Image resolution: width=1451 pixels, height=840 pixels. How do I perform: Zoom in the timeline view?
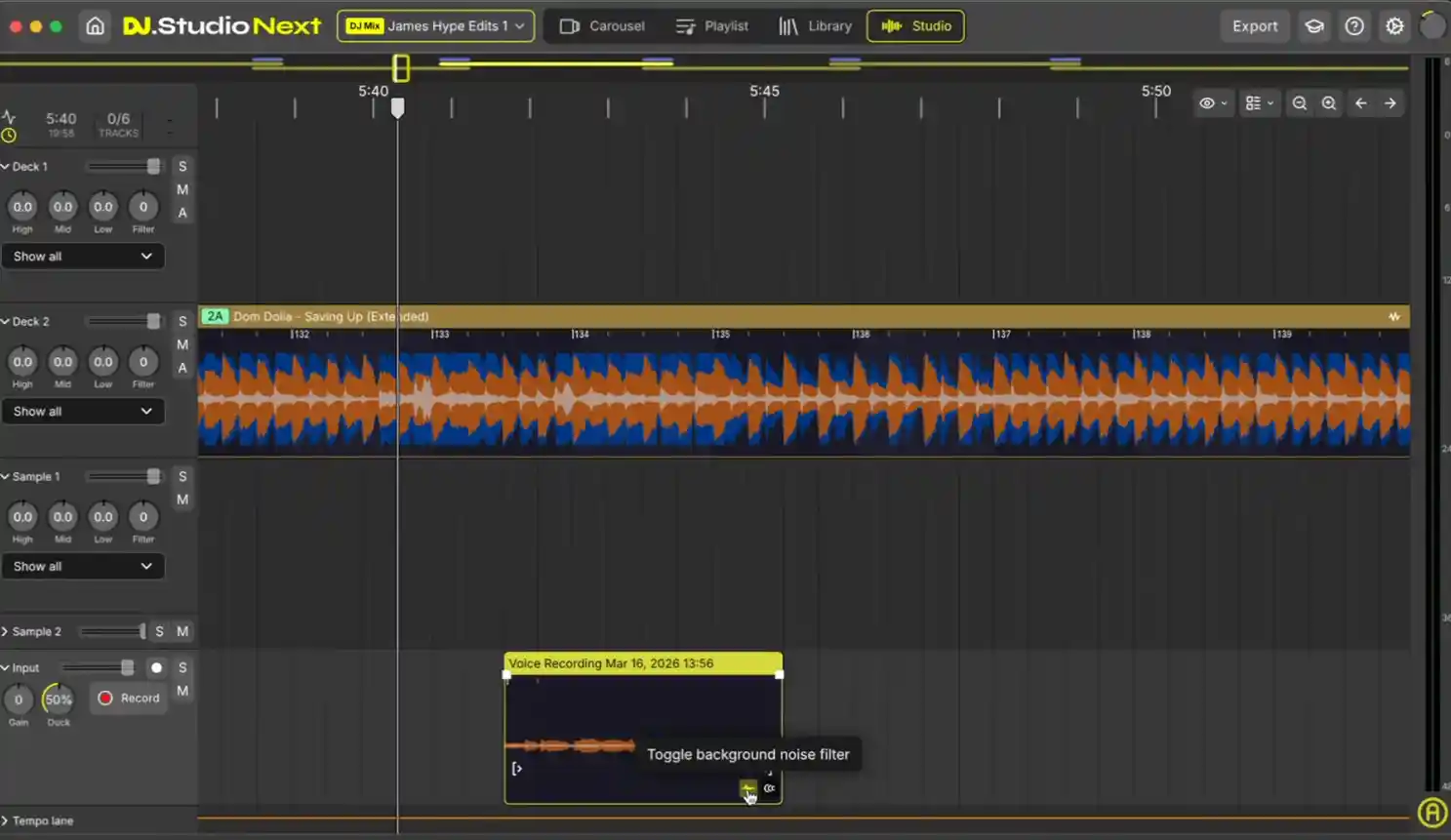tap(1328, 103)
